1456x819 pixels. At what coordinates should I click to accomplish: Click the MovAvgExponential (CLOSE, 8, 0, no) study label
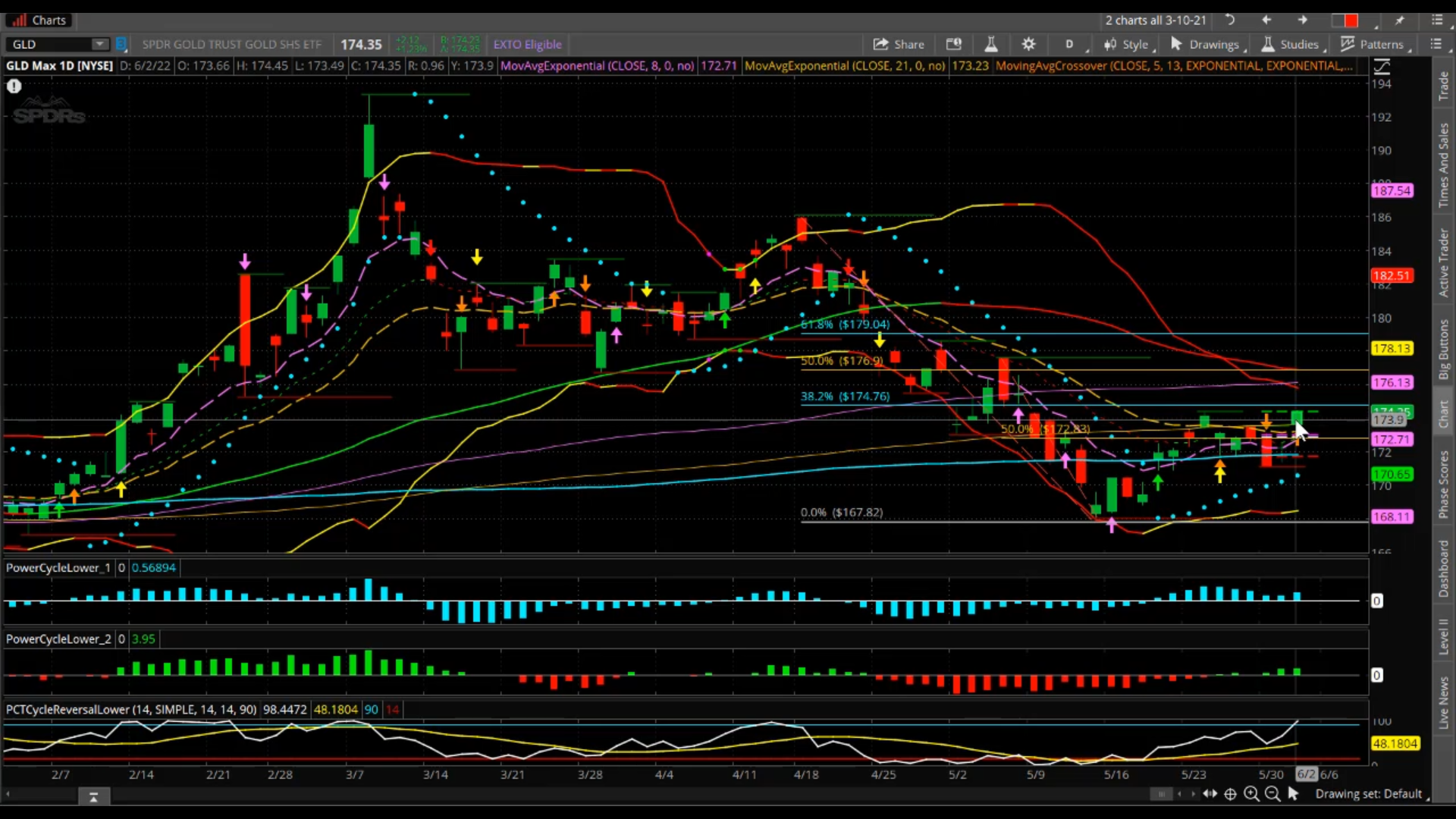coord(597,66)
